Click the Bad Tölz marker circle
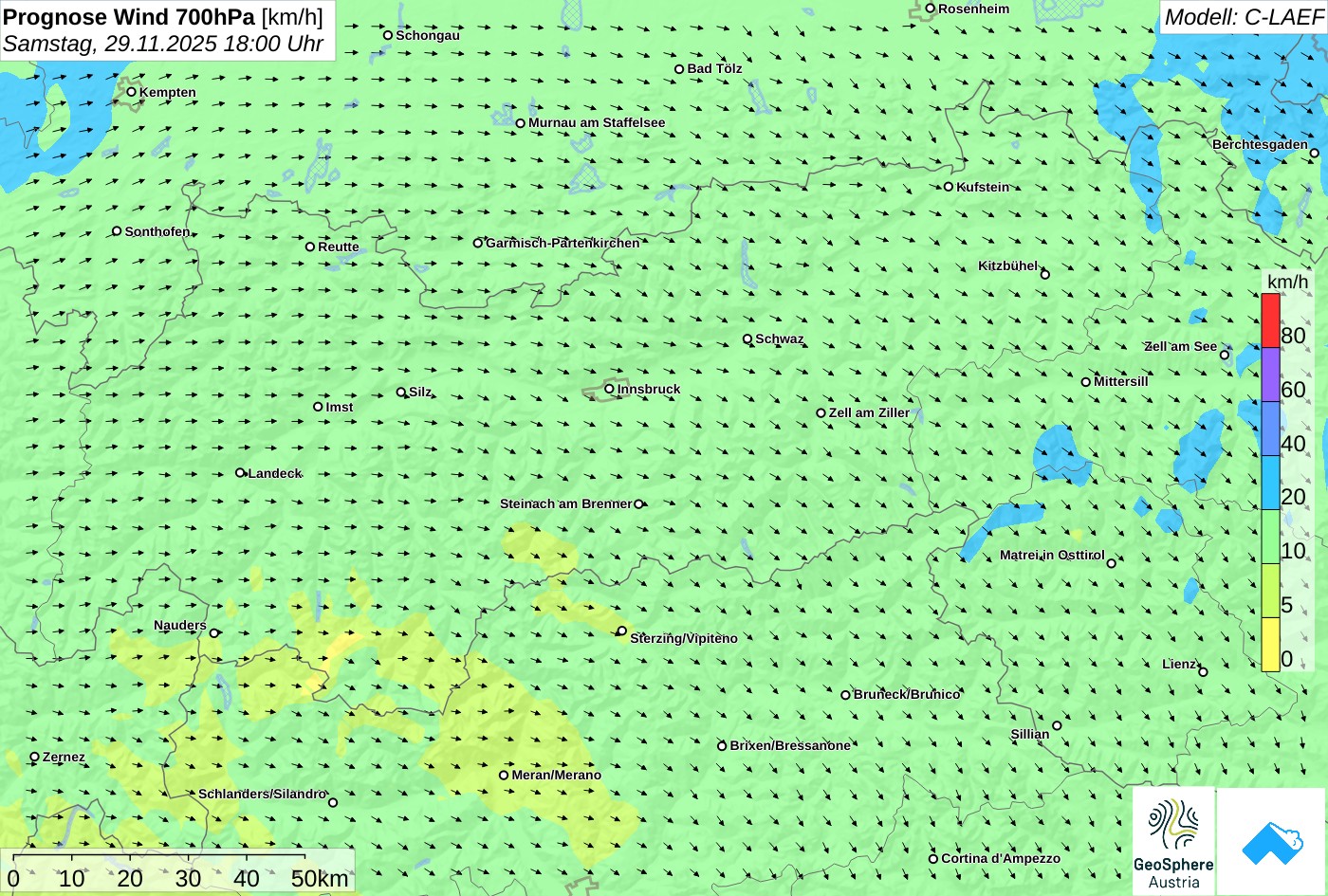 tap(679, 69)
